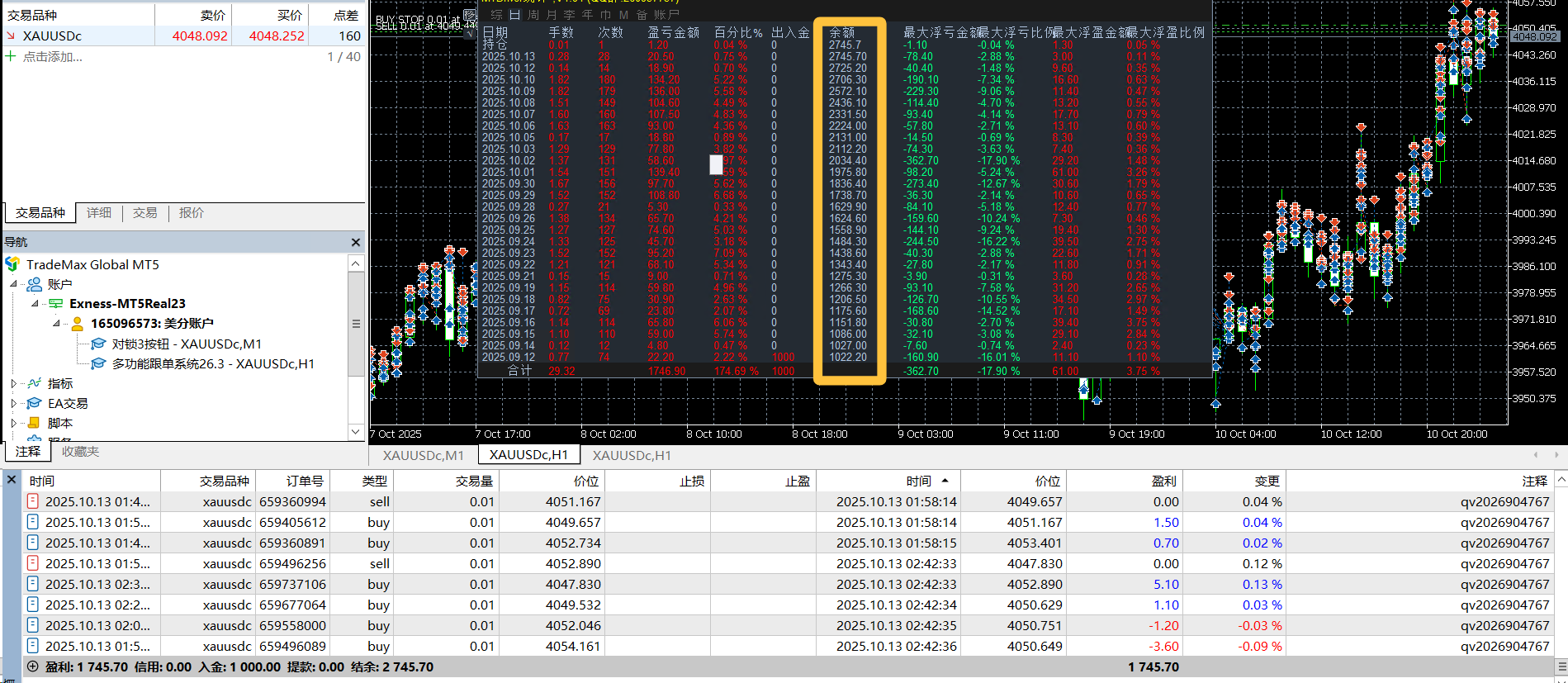Image resolution: width=1568 pixels, height=683 pixels.
Task: Click the 脚本 script scroll icon
Action: 35,423
